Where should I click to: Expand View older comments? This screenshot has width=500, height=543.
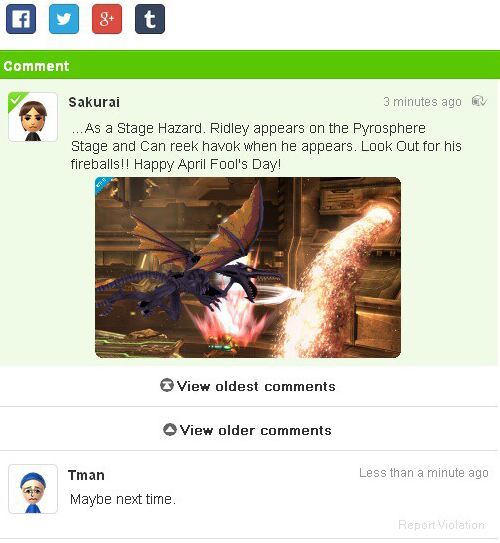click(x=249, y=430)
